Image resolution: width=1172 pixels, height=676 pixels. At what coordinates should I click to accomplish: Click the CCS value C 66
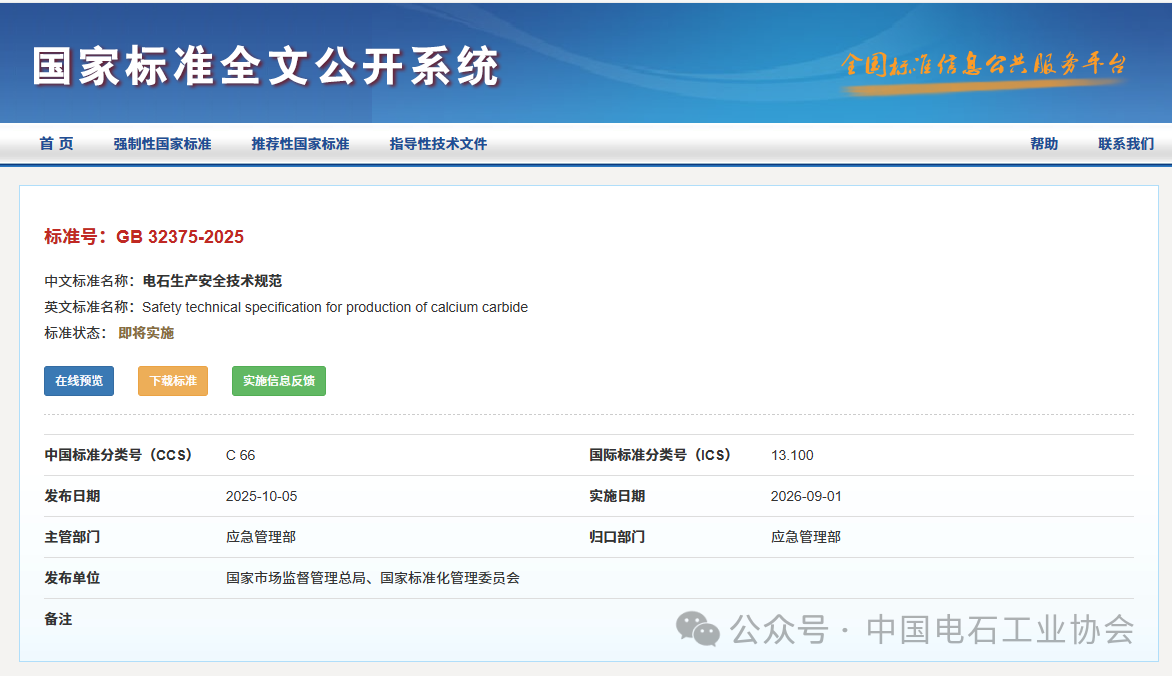[240, 455]
